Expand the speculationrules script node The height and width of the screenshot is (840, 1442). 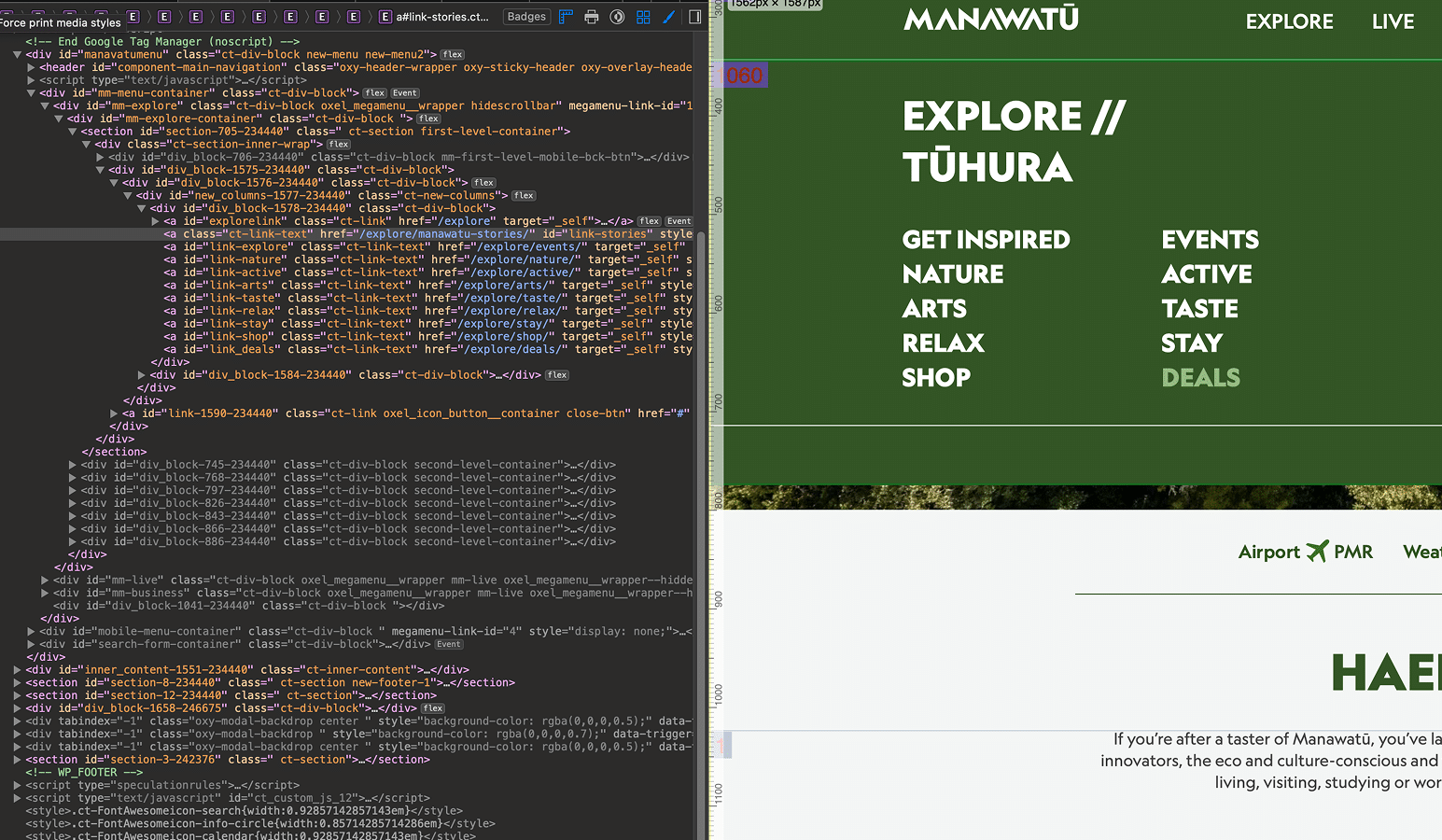[x=18, y=786]
